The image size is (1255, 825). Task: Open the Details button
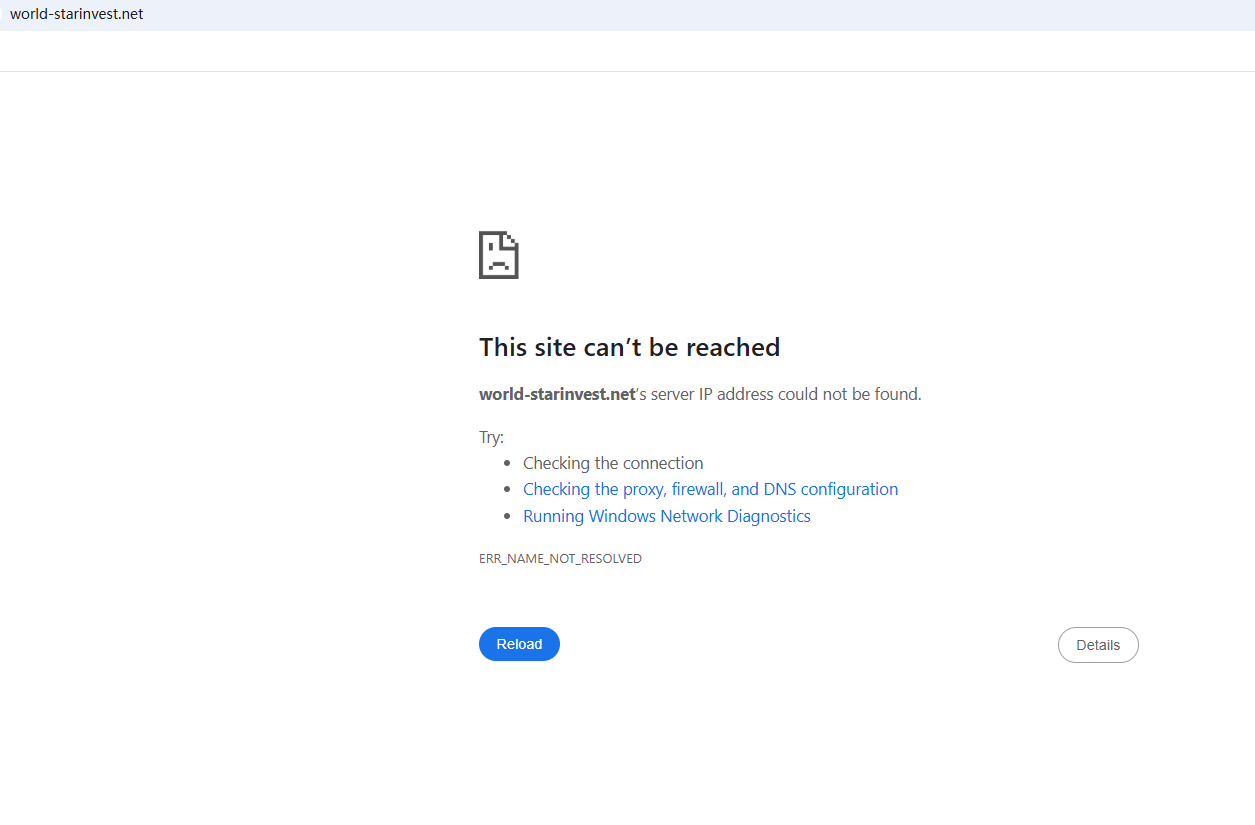pos(1097,645)
